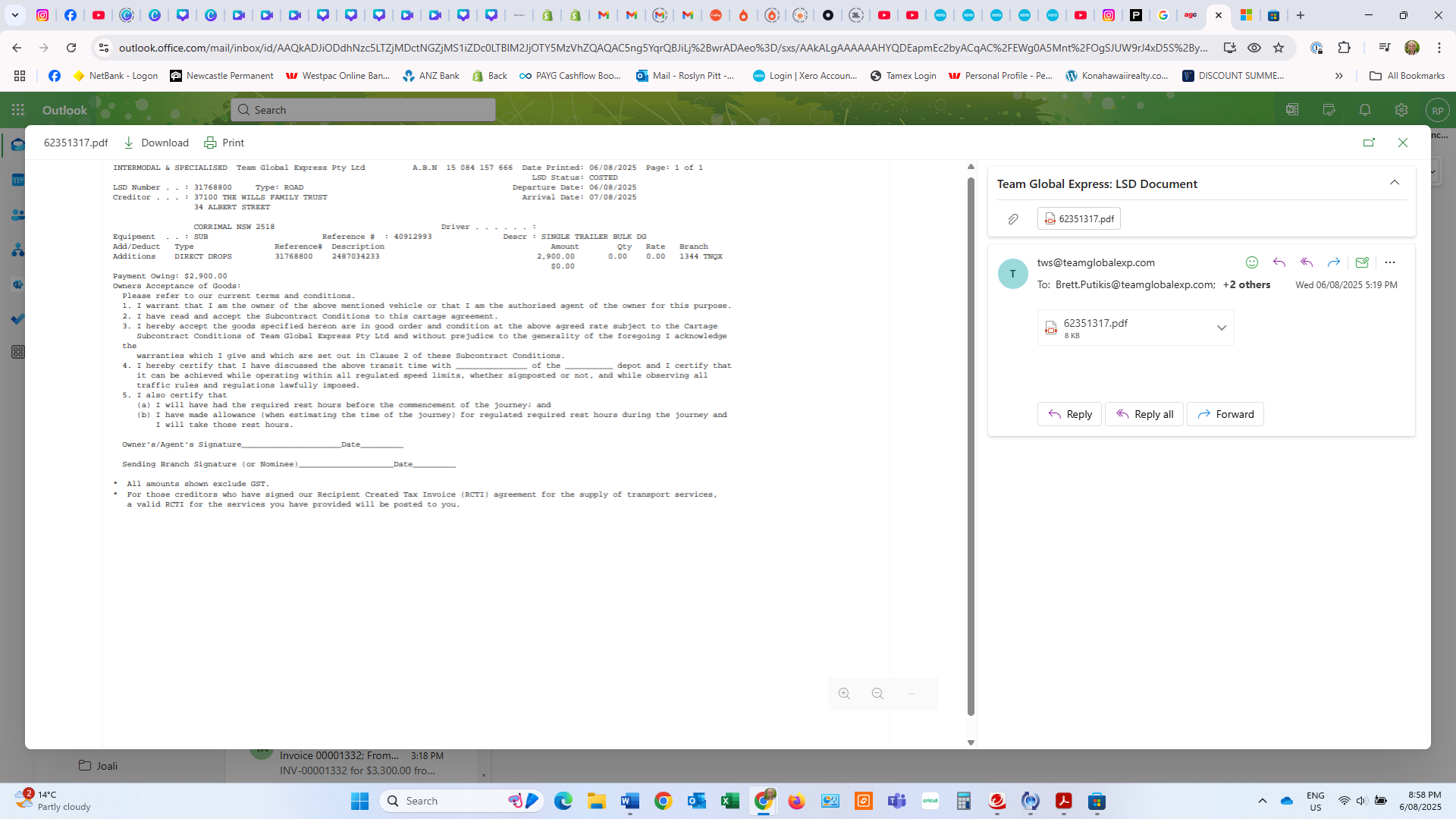Open the 62351317.pdf attachment chip

pyautogui.click(x=1078, y=219)
